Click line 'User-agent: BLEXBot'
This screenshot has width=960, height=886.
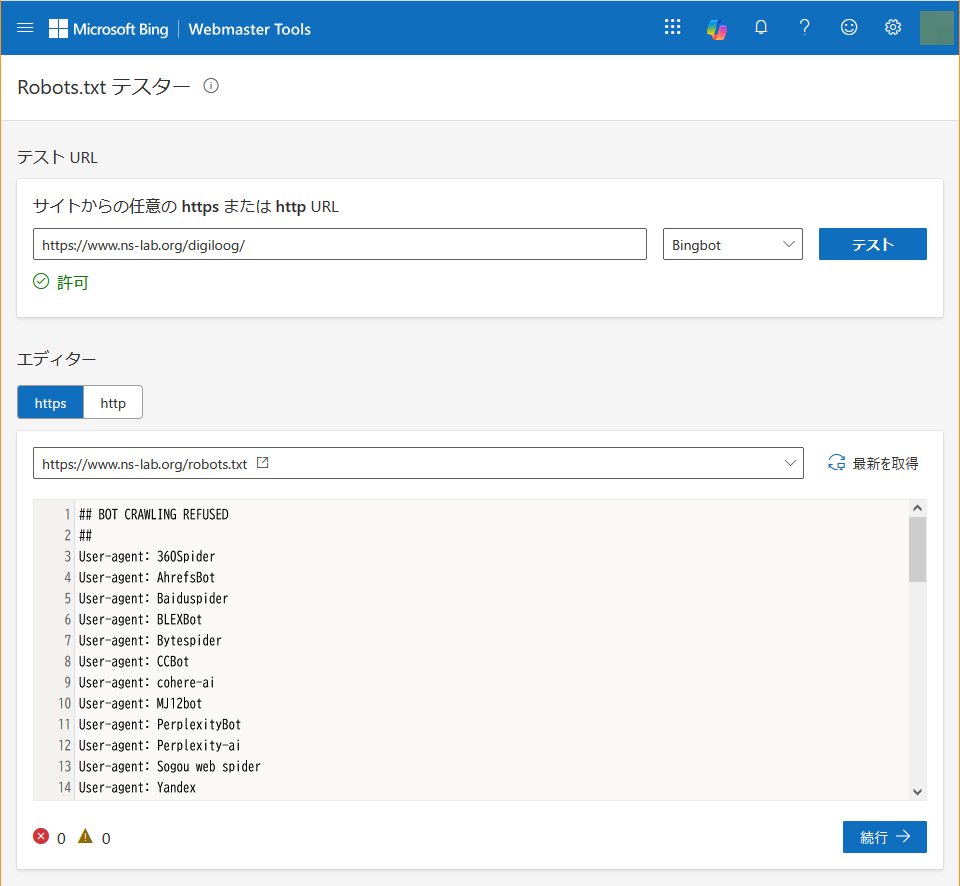140,620
